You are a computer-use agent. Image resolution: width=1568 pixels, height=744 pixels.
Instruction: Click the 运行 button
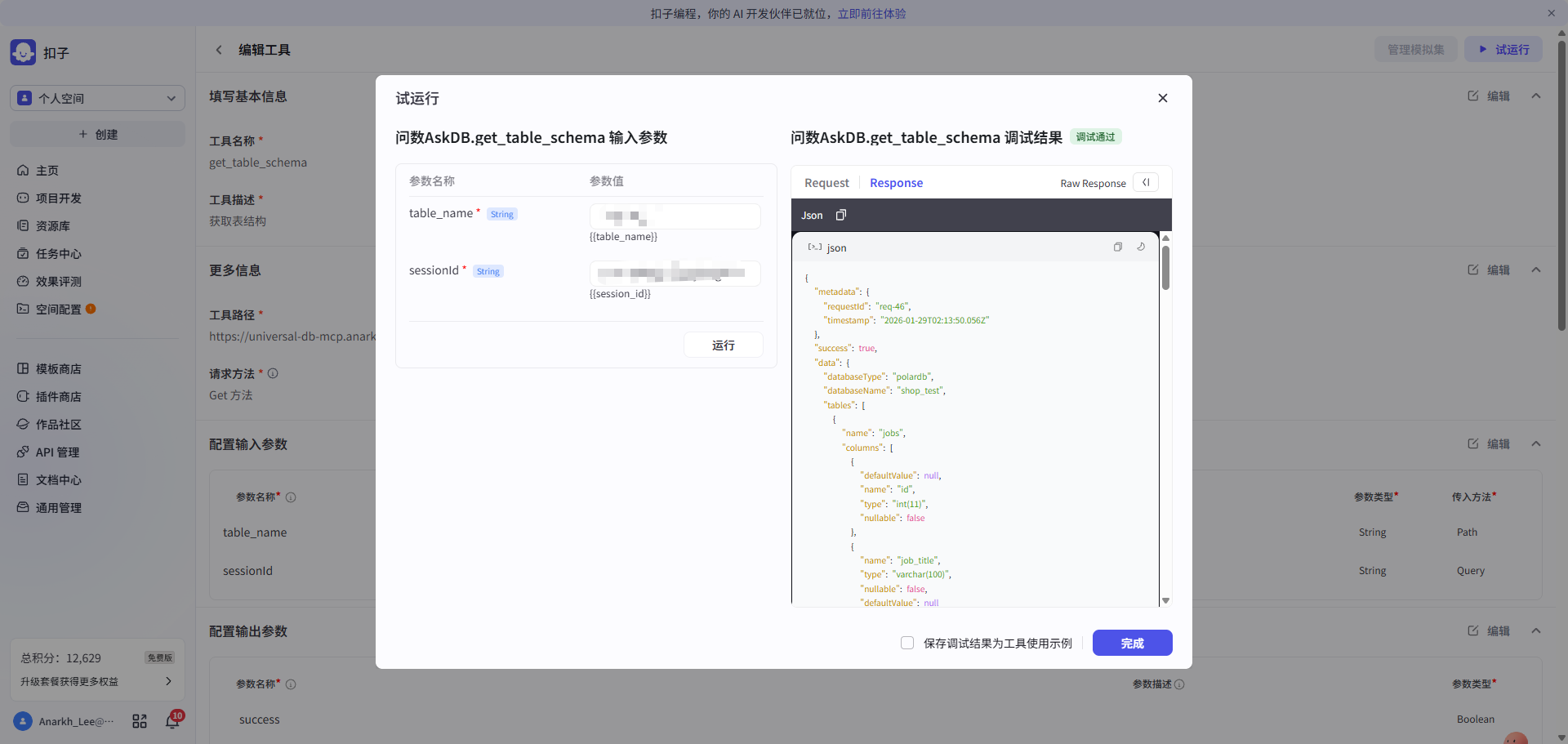coord(724,345)
